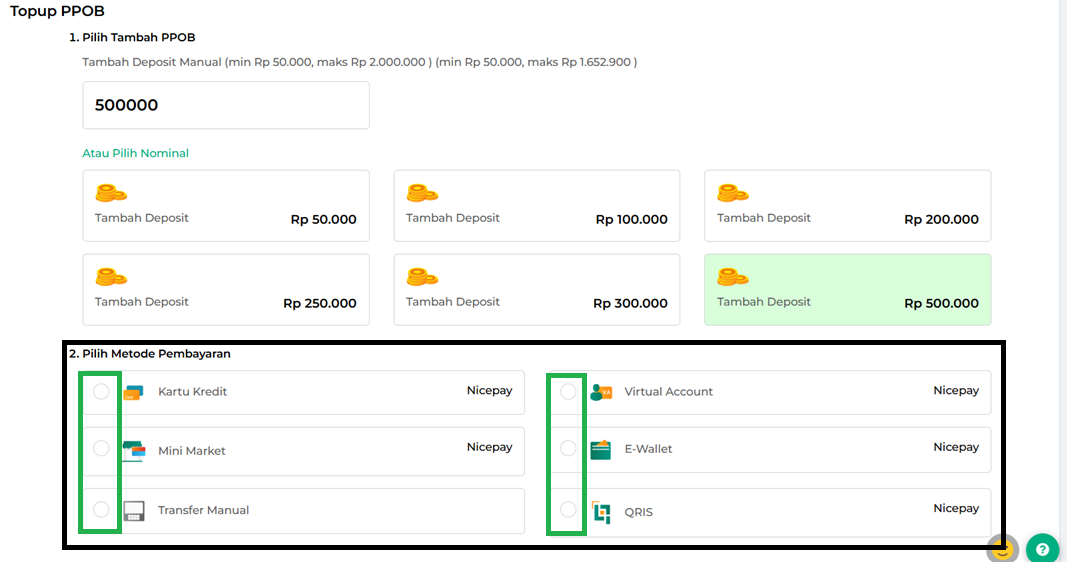Select the QRIS radio button

coord(568,509)
